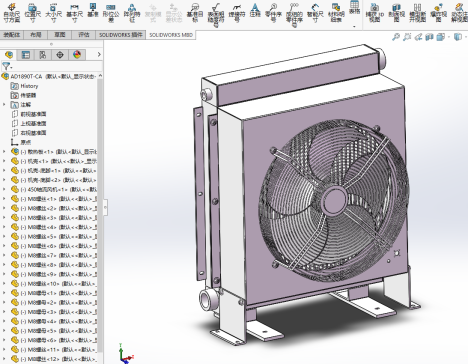The width and height of the screenshot is (468, 364).
Task: Select the M8螺丝<5> component
Action: pyautogui.click(x=54, y=236)
